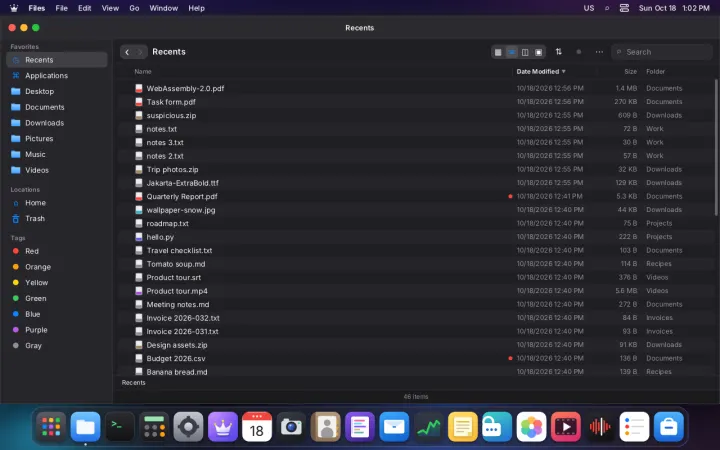720x450 pixels.
Task: Select Task form.pdf file row
Action: 416,102
